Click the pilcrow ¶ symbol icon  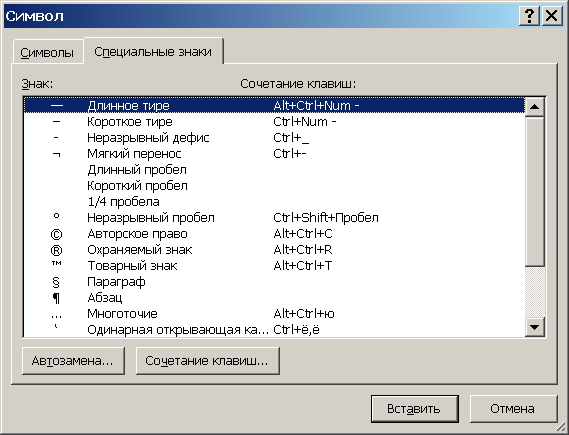(56, 298)
